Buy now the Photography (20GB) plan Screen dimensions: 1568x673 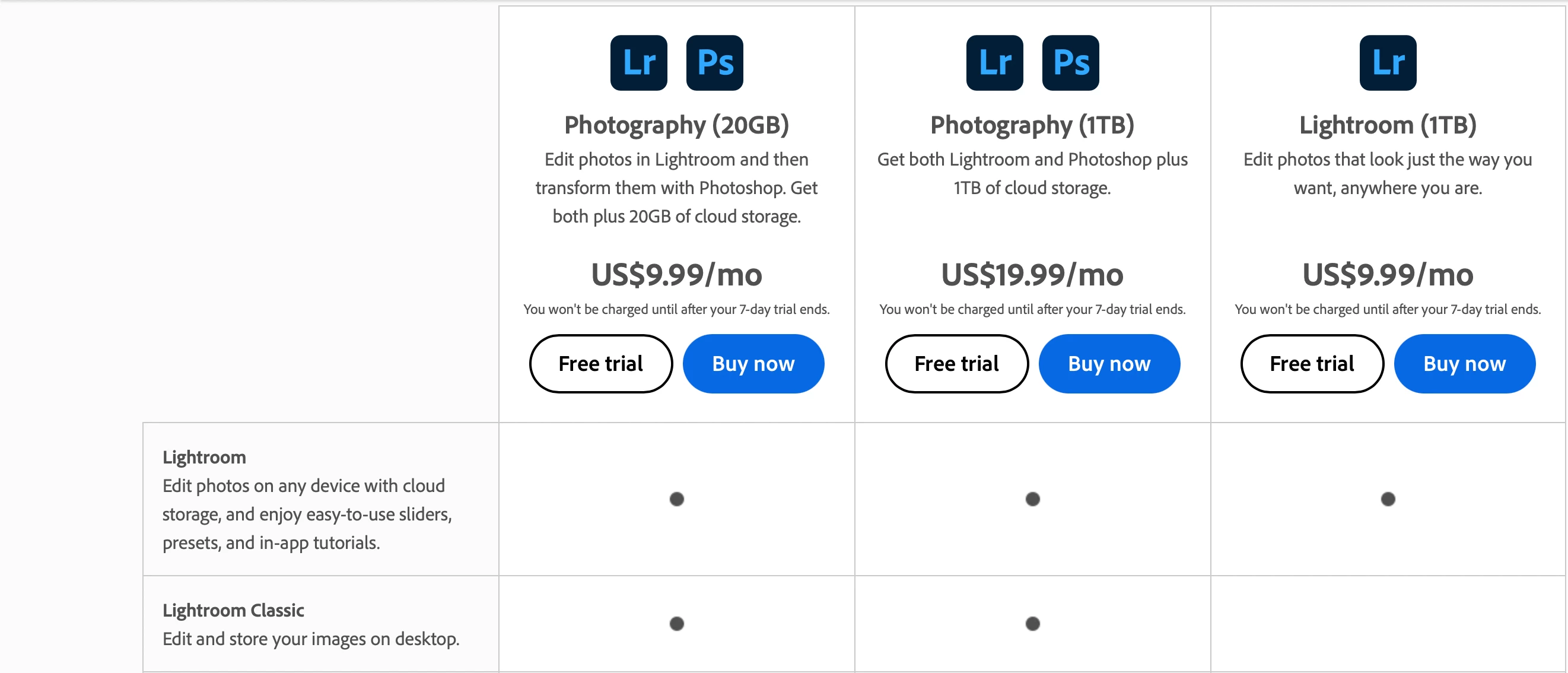click(x=753, y=364)
